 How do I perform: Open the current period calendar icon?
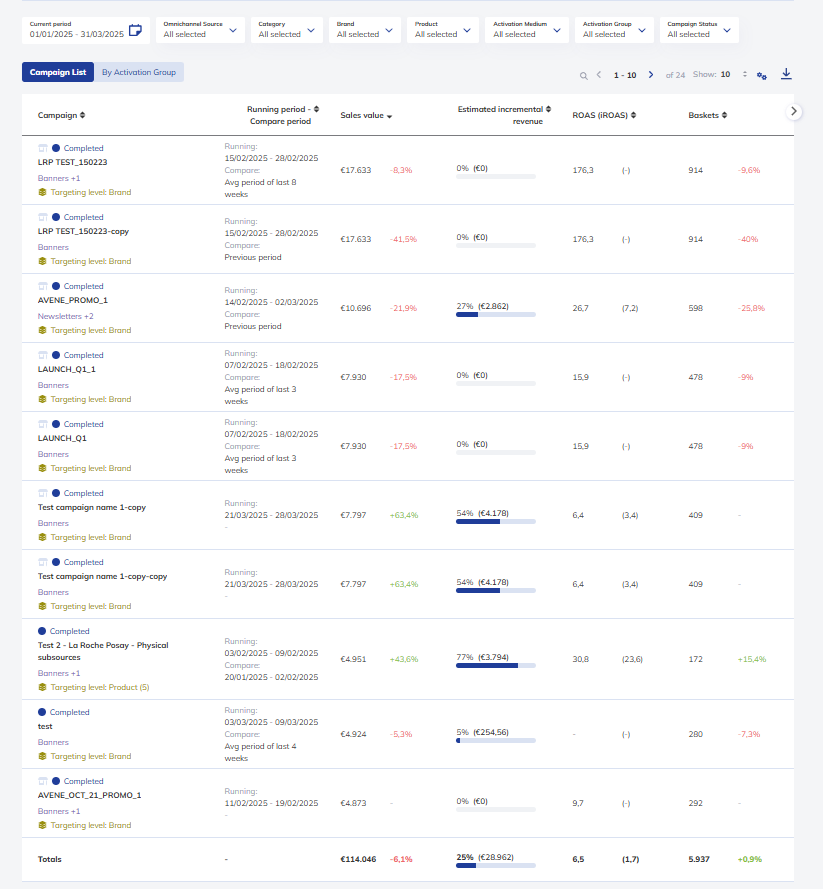(135, 31)
